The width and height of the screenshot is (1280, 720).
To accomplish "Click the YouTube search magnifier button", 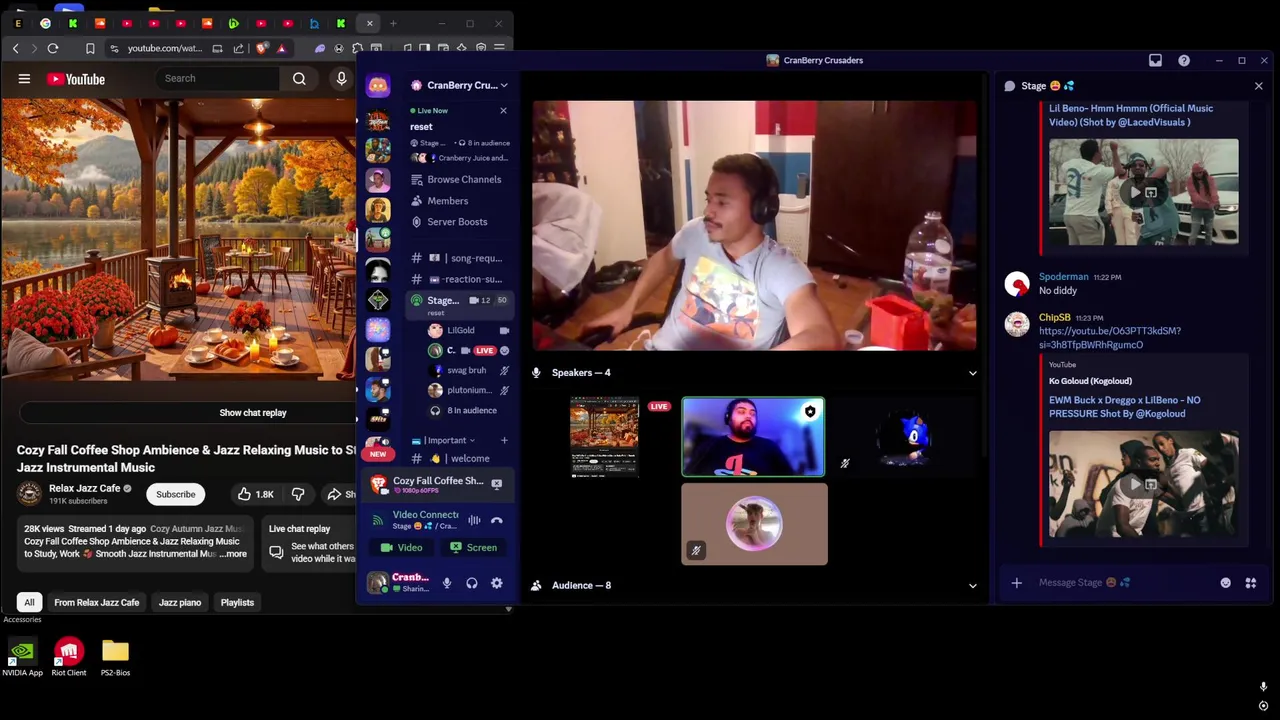I will pos(299,78).
